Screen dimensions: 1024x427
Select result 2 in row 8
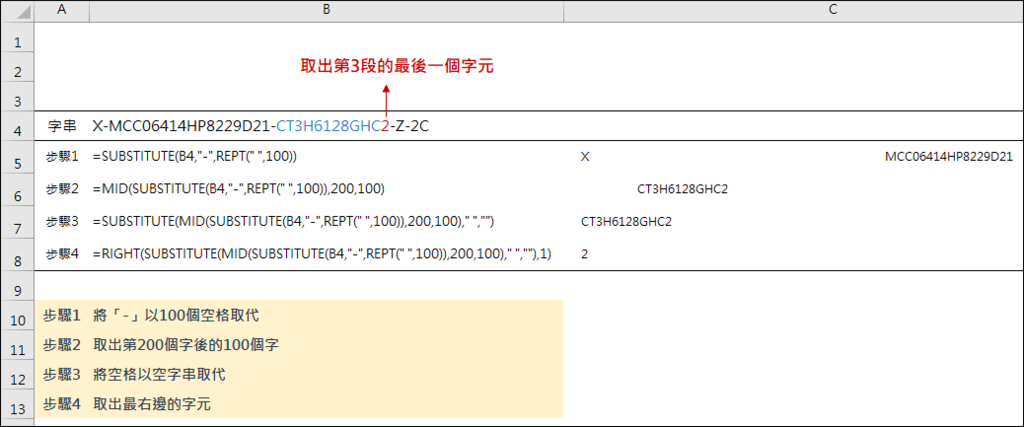(584, 253)
